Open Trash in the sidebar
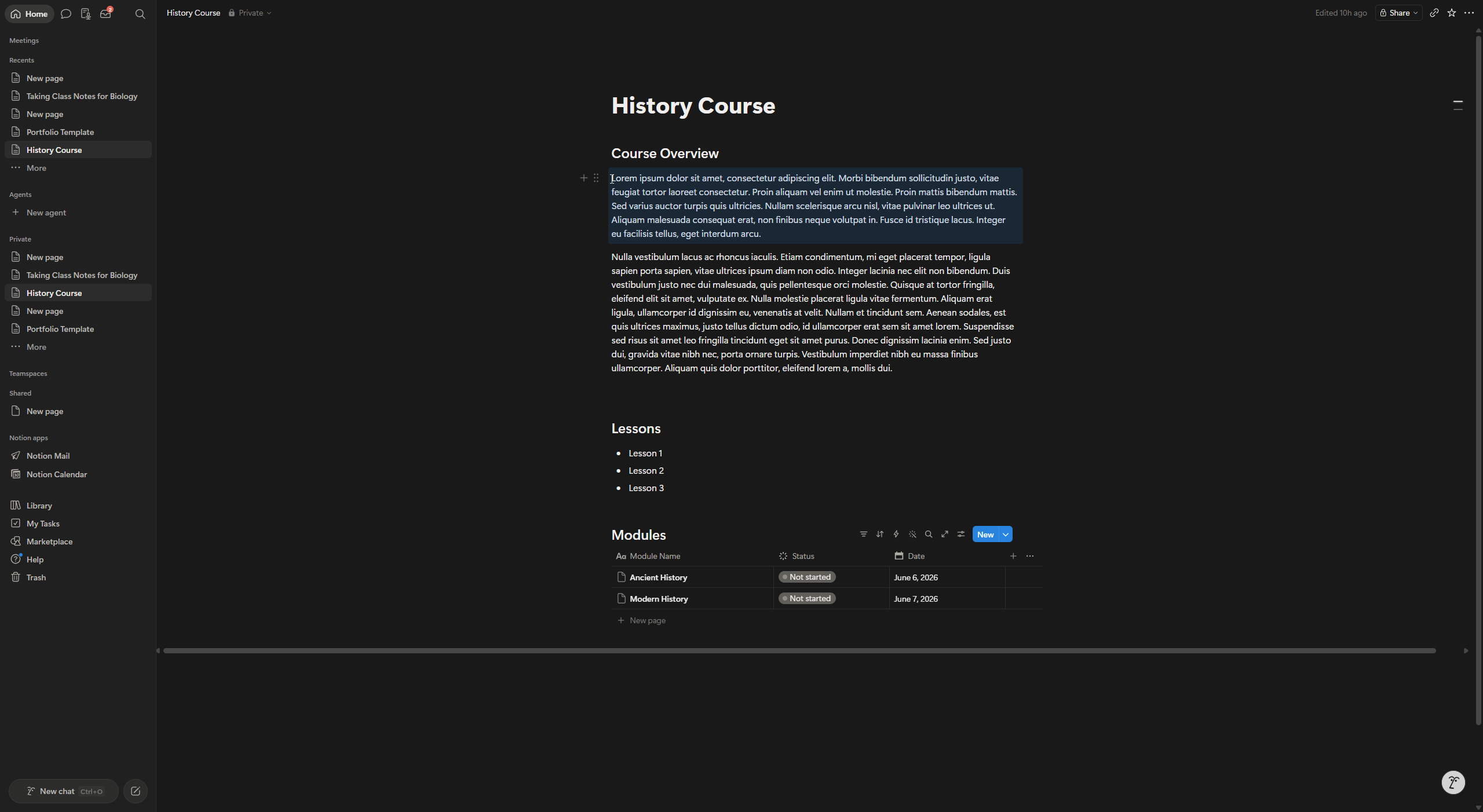Image resolution: width=1483 pixels, height=812 pixels. pos(78,577)
